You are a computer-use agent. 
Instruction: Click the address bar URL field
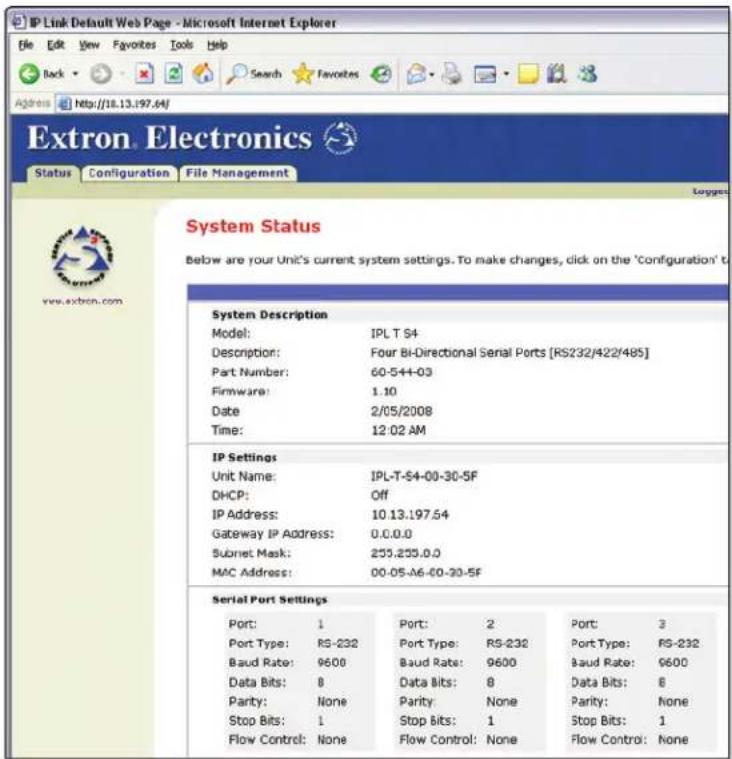tap(392, 104)
